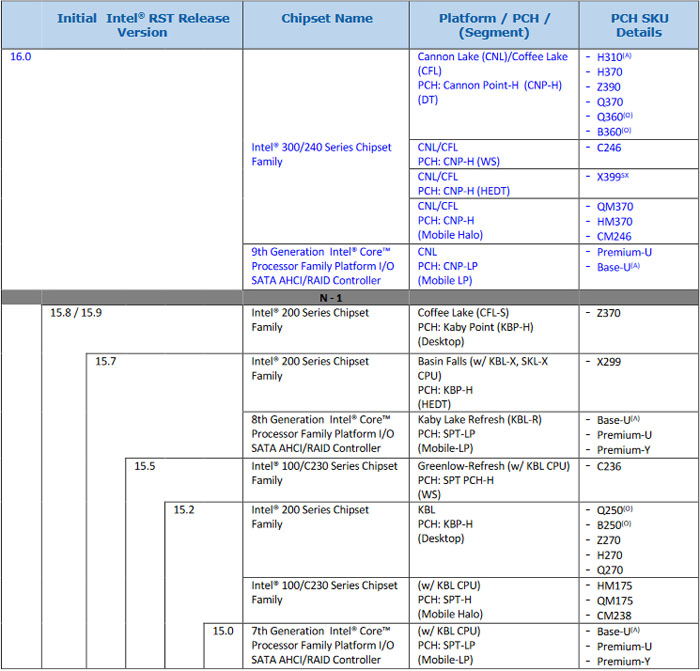This screenshot has height=671, width=700.
Task: Select the X399 SKU entry
Action: [x=613, y=177]
